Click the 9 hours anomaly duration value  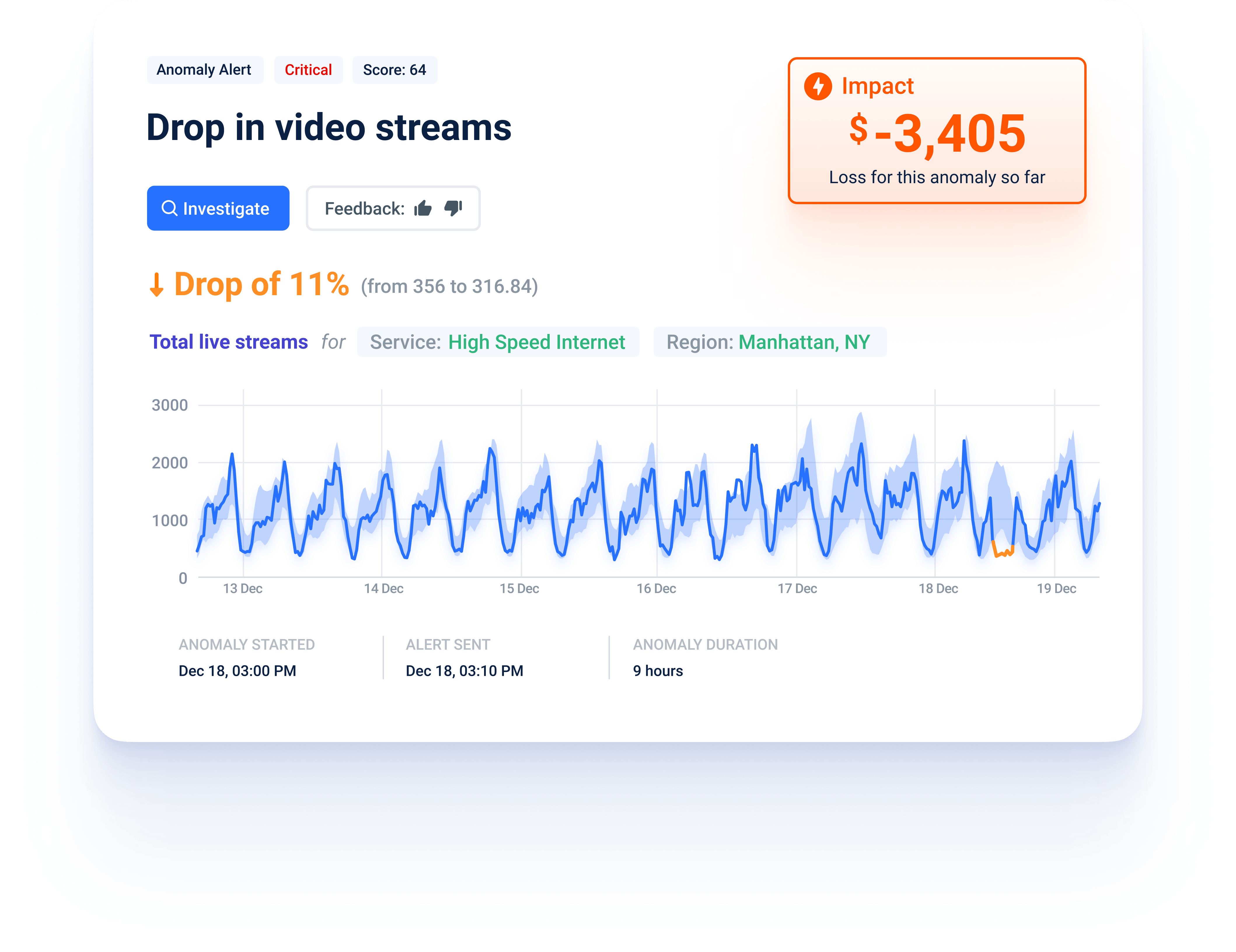(x=658, y=671)
